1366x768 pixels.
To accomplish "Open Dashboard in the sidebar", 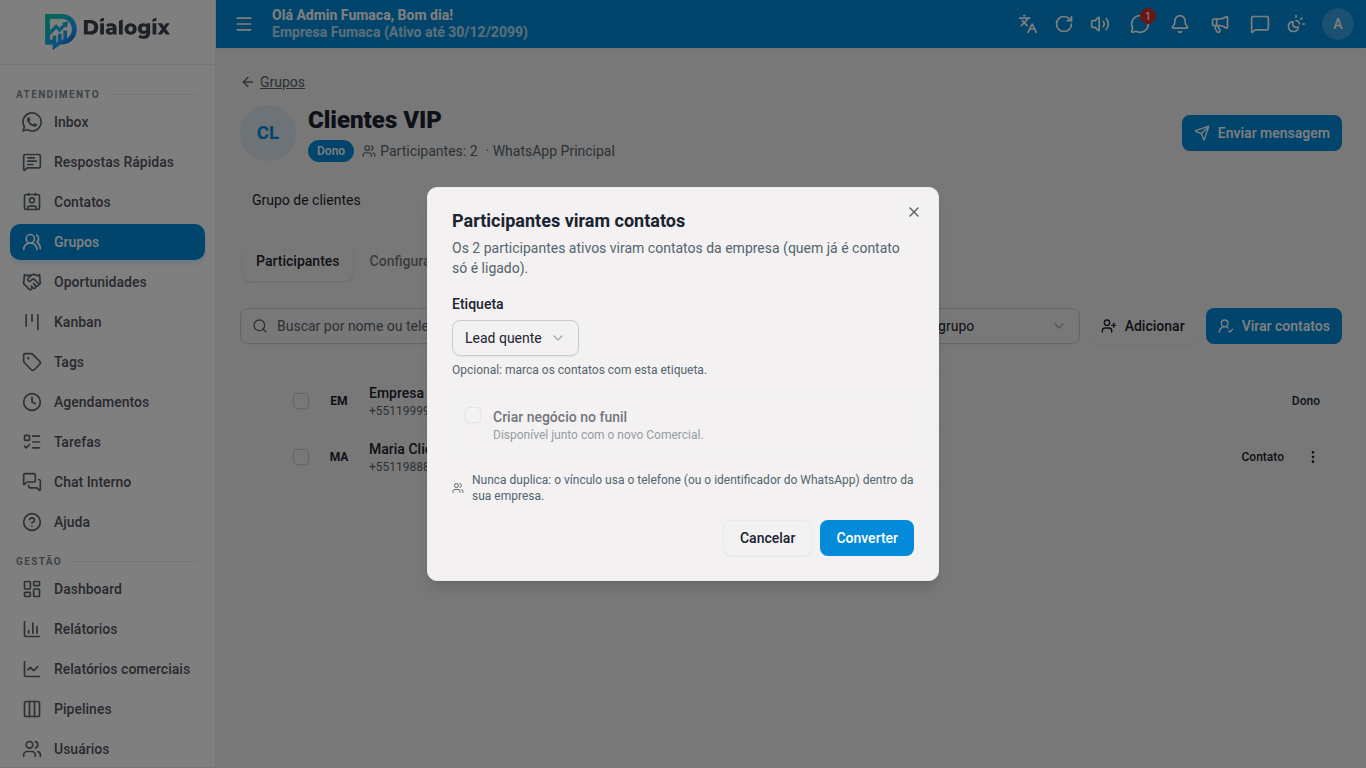I will [x=107, y=589].
